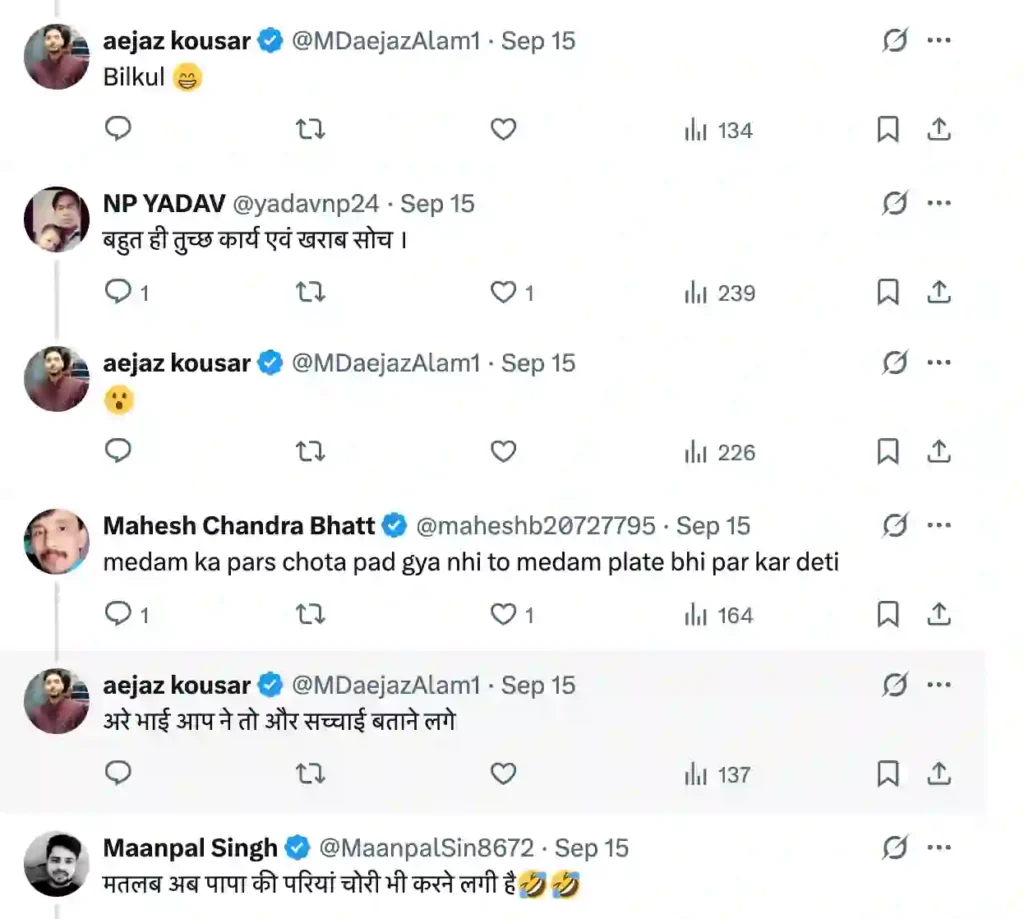Open the Mahesh Chandra Bhatt profile name link

(x=239, y=525)
